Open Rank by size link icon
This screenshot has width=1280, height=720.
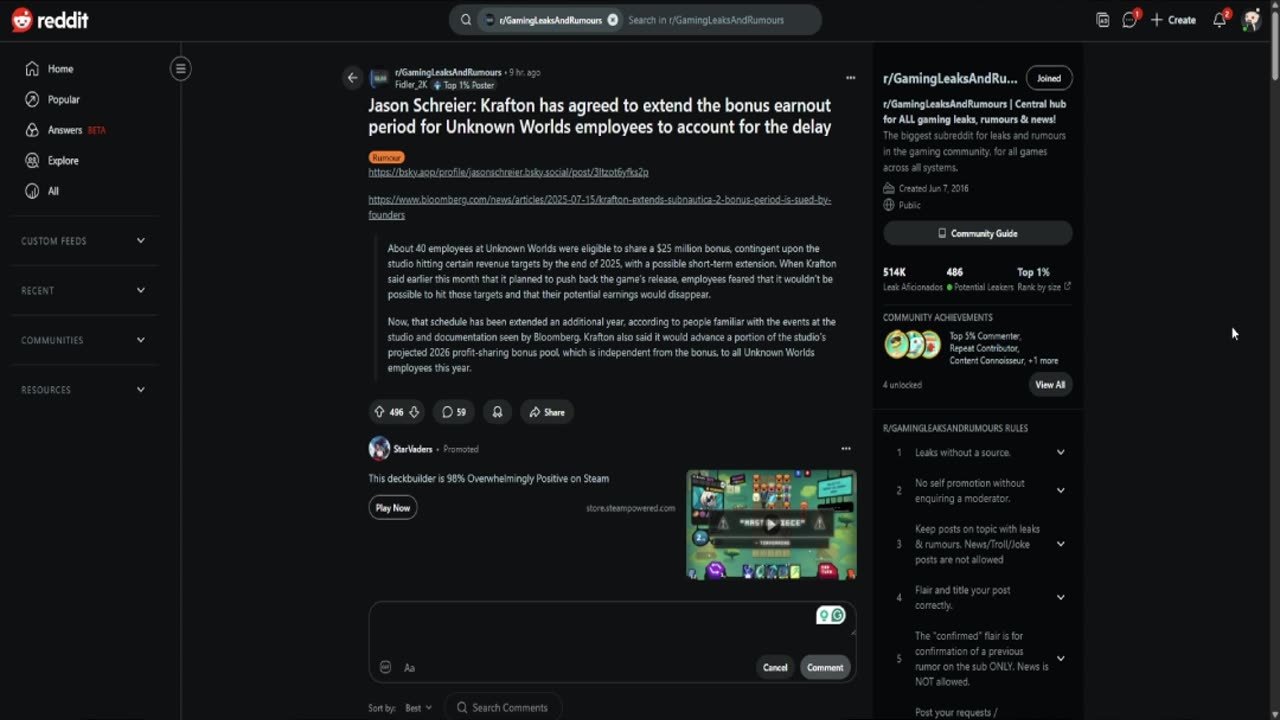1067,287
